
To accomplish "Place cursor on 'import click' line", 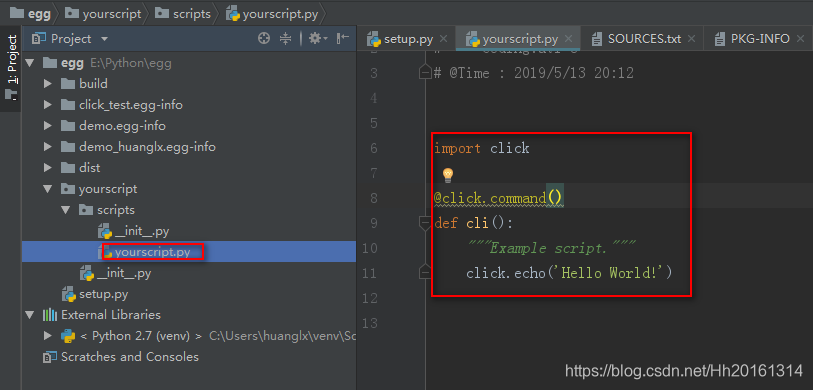I will coord(482,148).
